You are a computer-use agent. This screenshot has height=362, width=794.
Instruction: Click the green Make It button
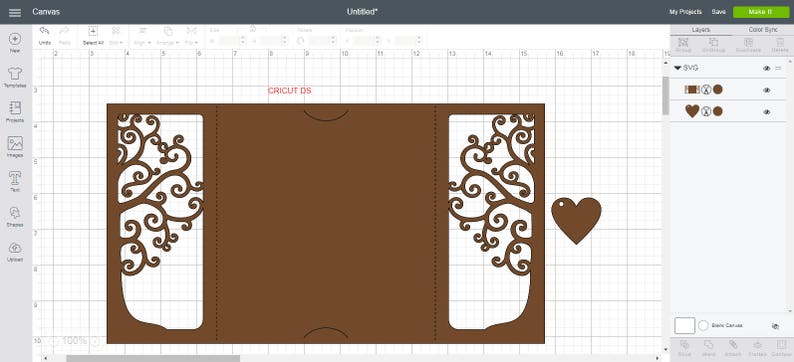pyautogui.click(x=760, y=12)
